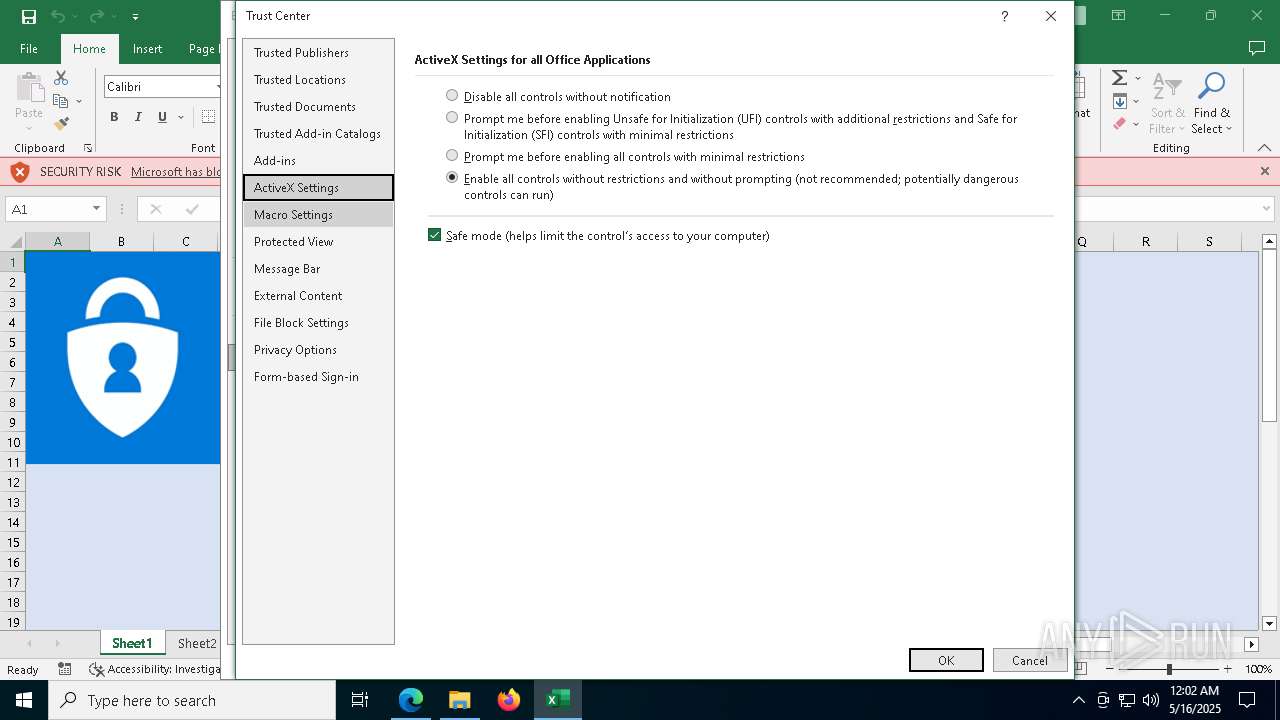Click the macro recording status bar icon
The height and width of the screenshot is (720, 1280).
[65, 669]
